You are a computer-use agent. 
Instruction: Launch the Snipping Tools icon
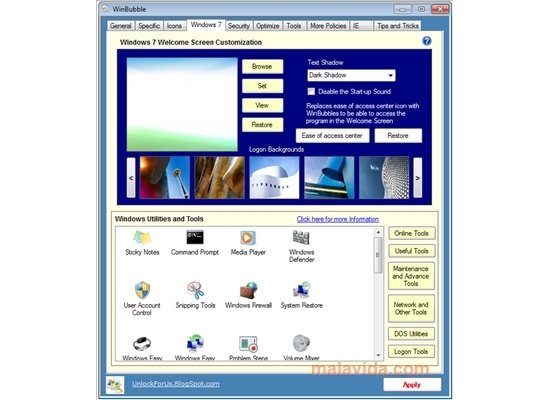pos(195,290)
